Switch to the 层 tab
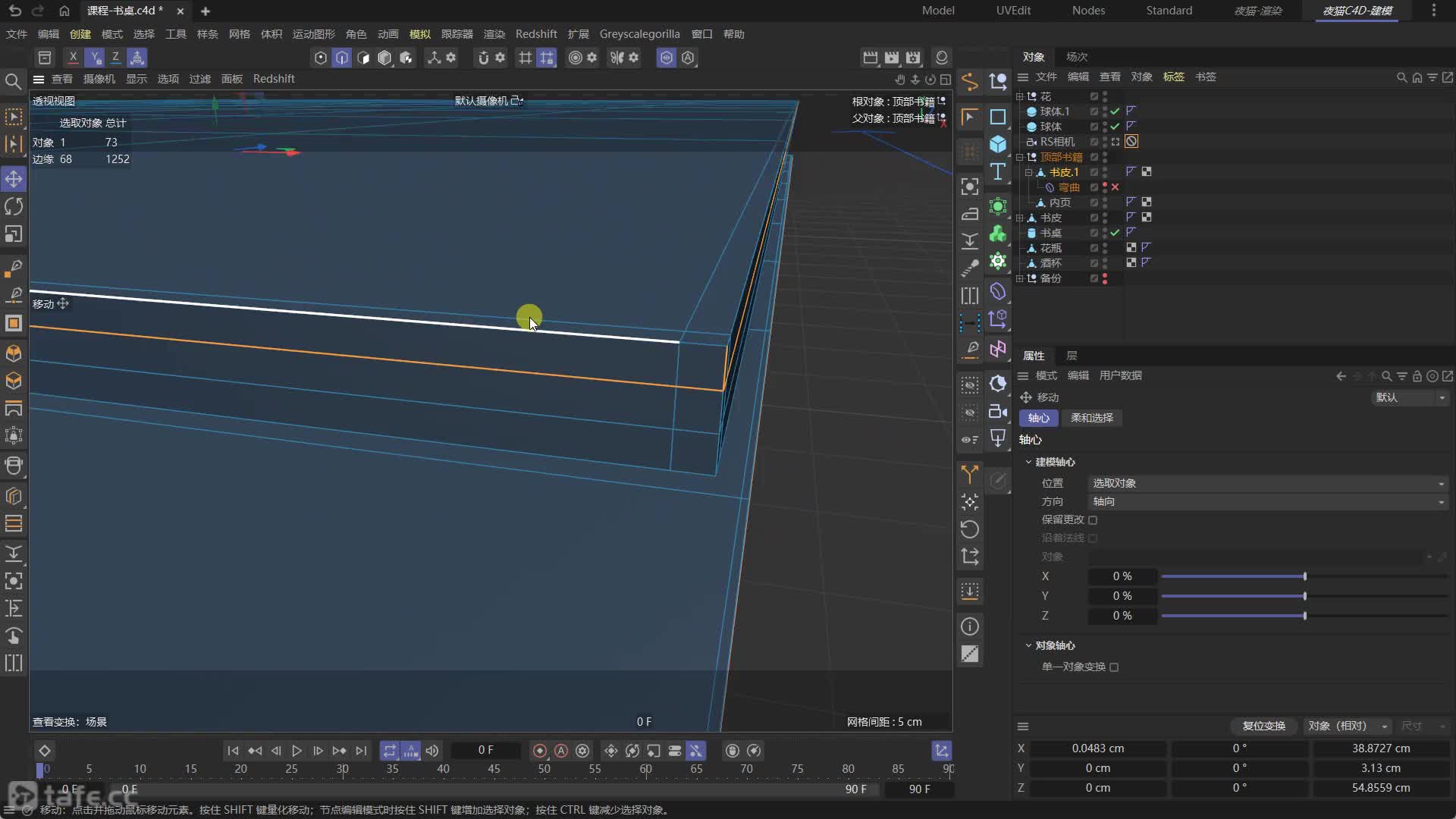 point(1072,356)
